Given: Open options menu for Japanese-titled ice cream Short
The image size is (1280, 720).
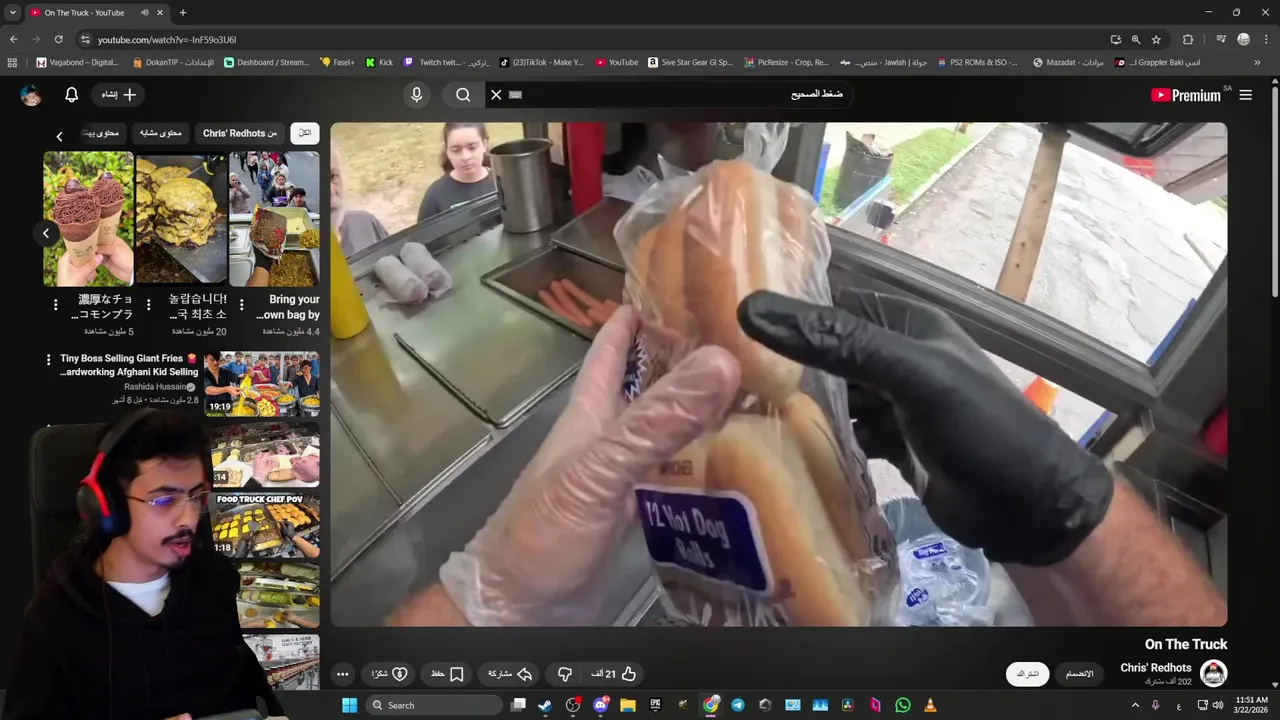Looking at the screenshot, I should pyautogui.click(x=55, y=305).
